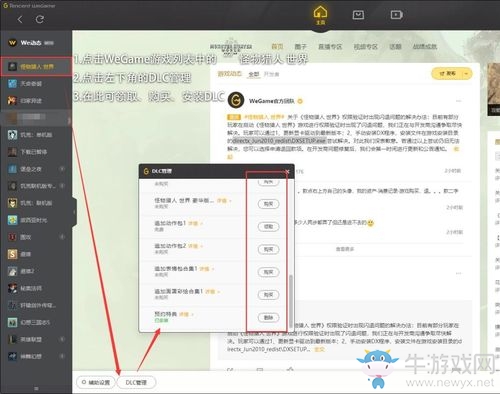
Task: Switch to 战绩成就 tab
Action: click(425, 46)
